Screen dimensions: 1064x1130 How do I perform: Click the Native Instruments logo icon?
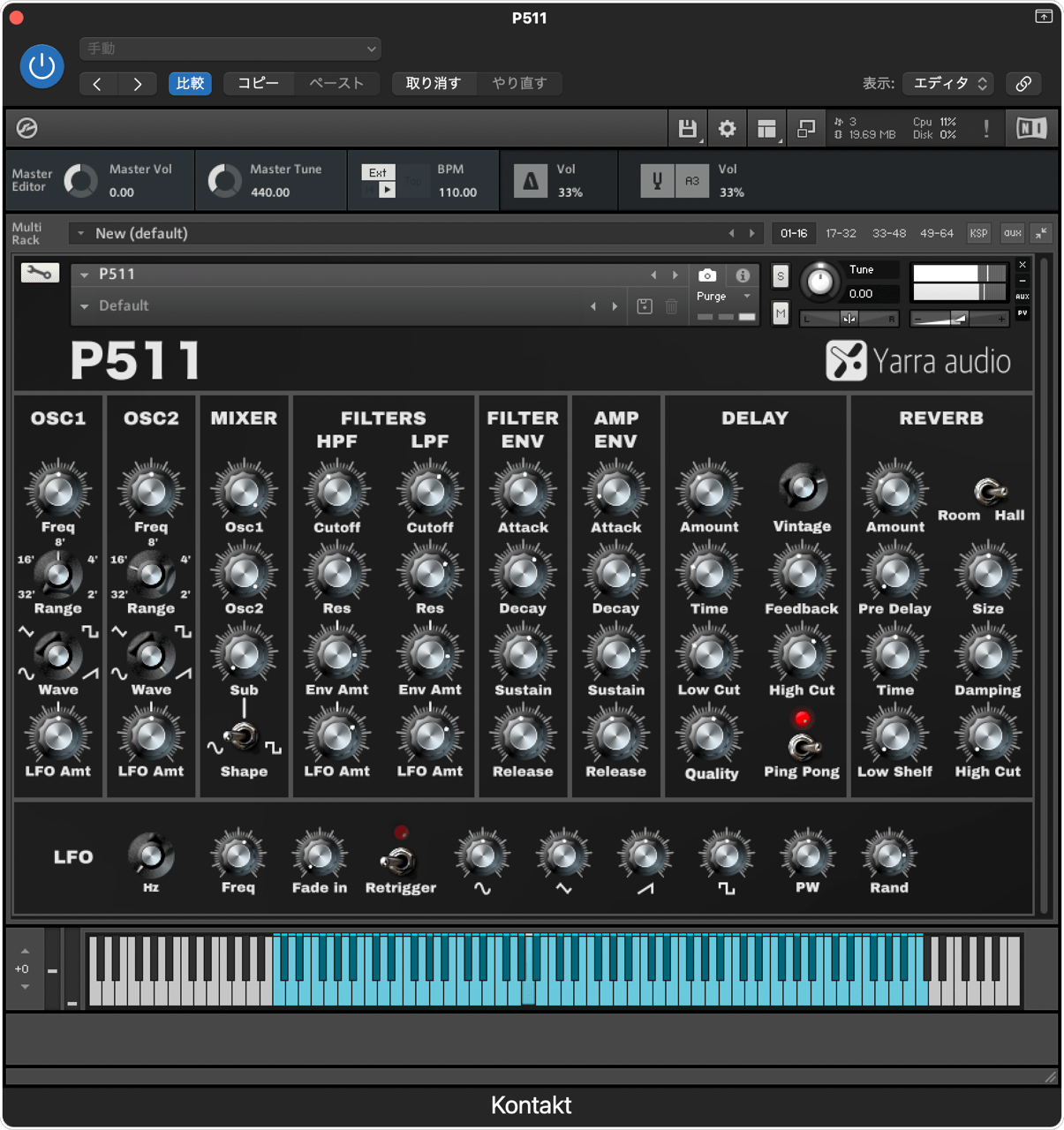click(1030, 128)
